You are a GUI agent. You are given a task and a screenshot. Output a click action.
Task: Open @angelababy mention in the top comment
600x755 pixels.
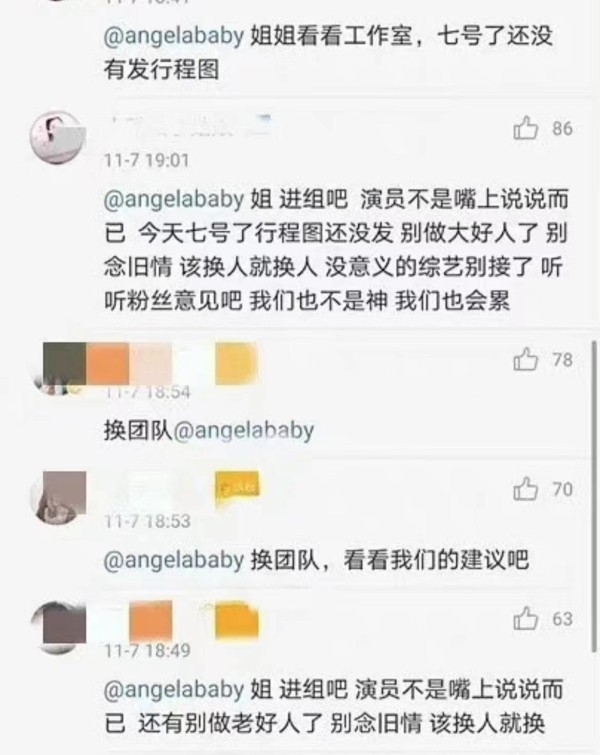[174, 37]
